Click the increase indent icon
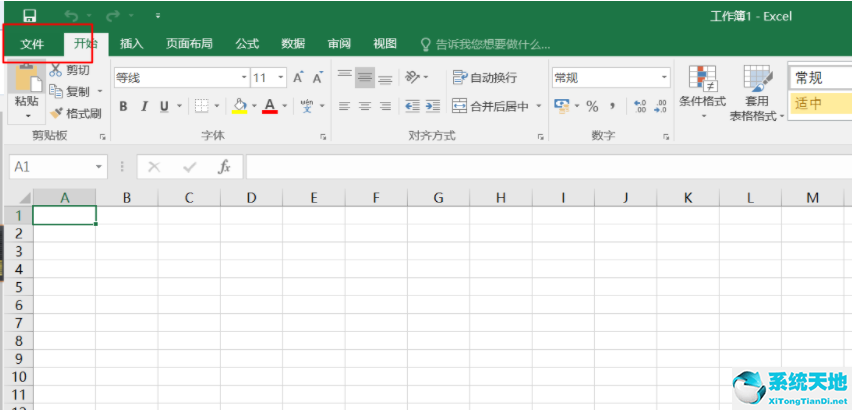Viewport: 852px width, 410px height. [x=433, y=106]
